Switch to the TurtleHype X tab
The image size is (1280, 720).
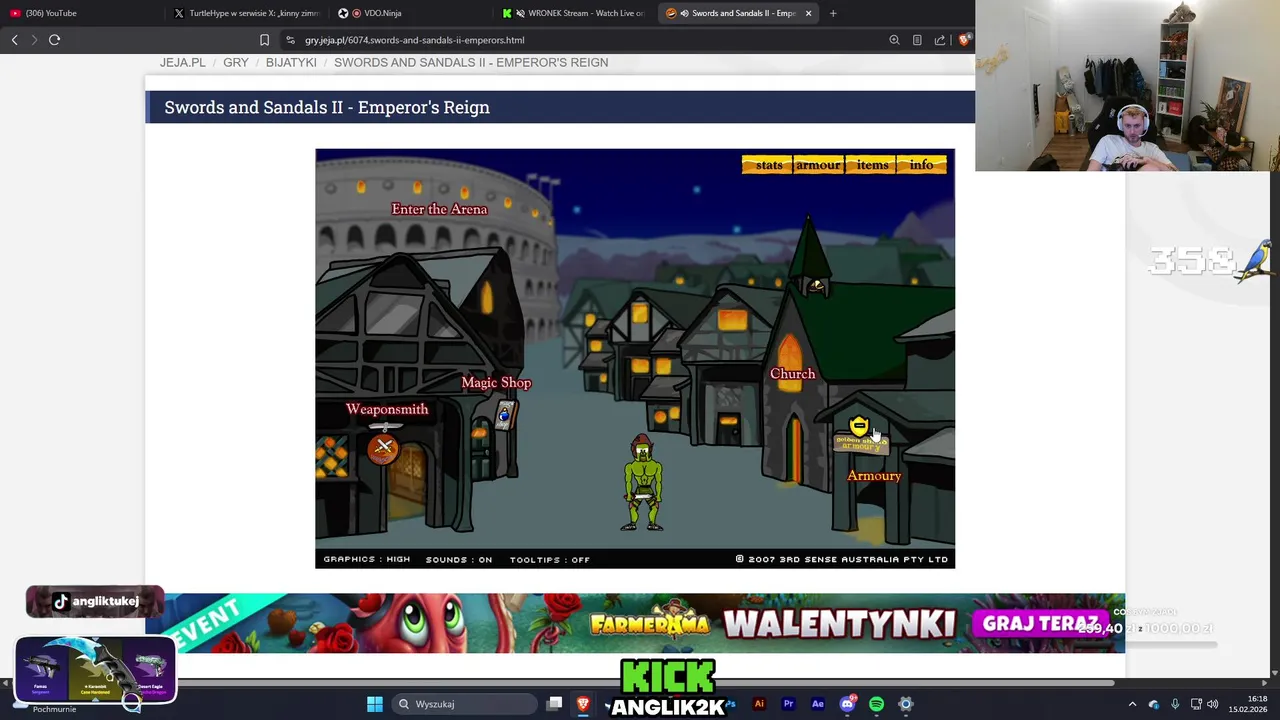(245, 13)
